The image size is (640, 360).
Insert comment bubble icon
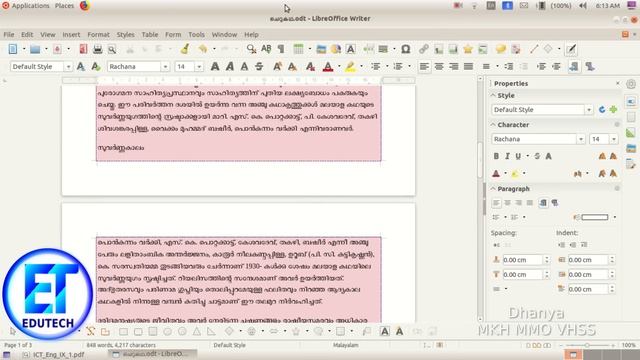click(501, 49)
